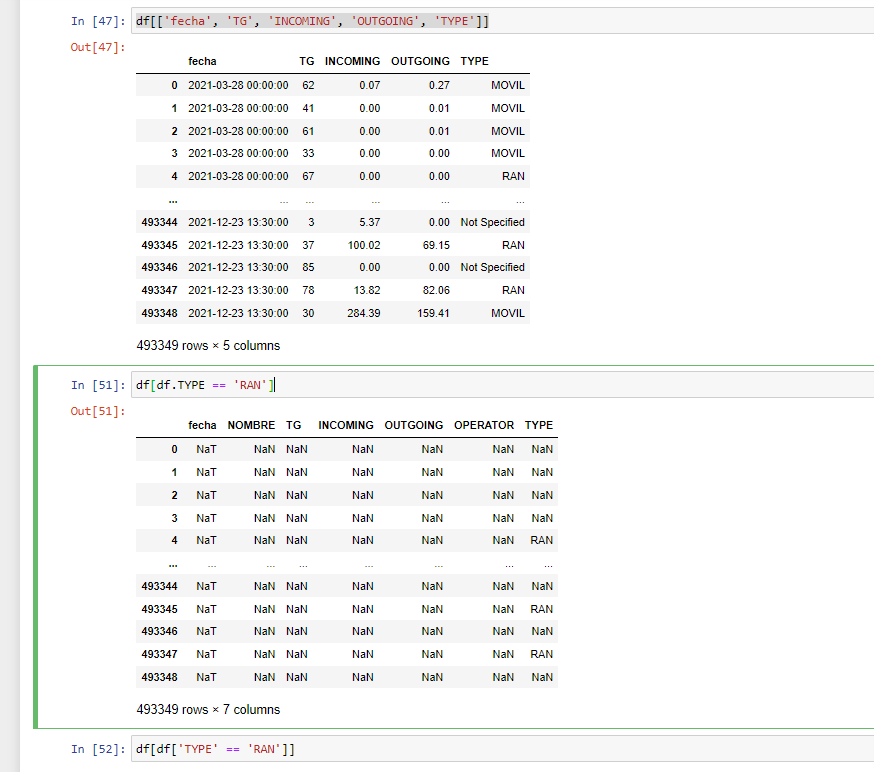This screenshot has height=772, width=874.
Task: Click the RAN cell in Out[51] row 493347
Action: (x=542, y=654)
